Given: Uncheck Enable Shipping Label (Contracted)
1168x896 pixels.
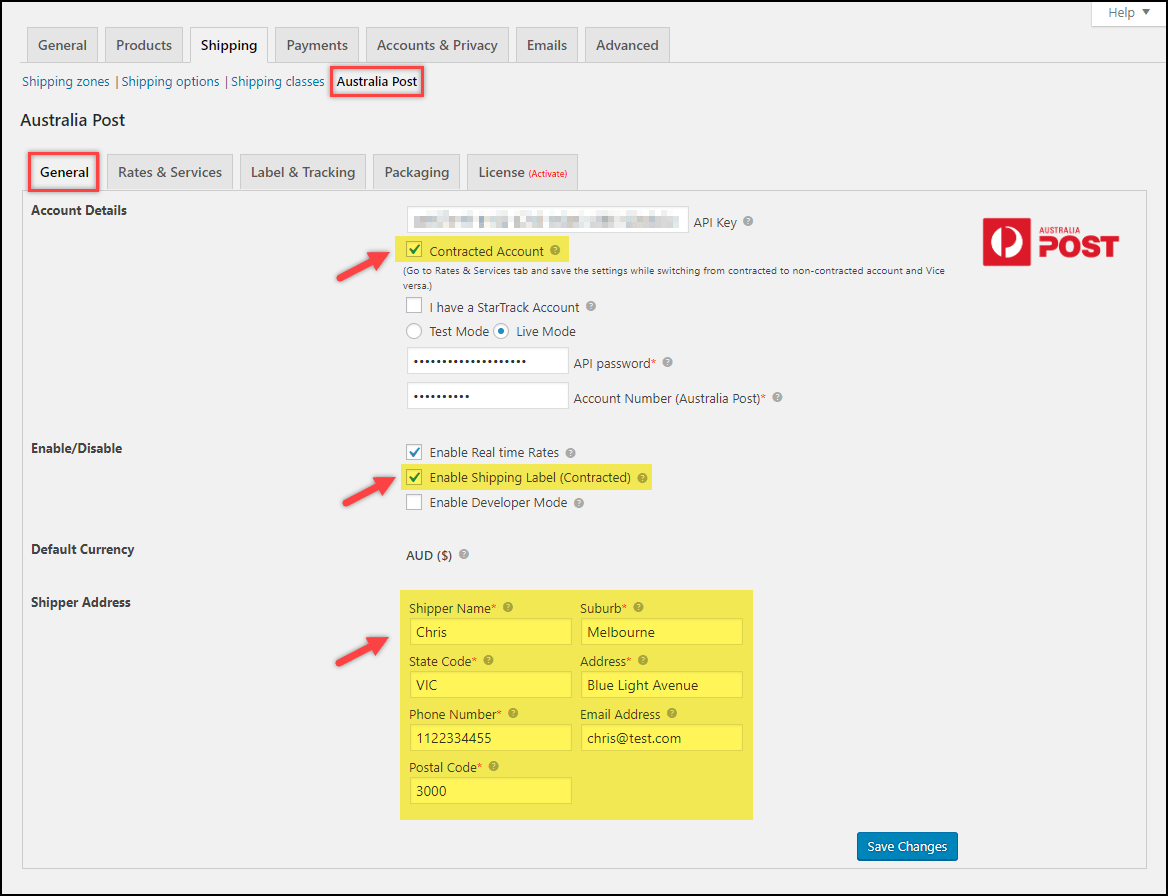Looking at the screenshot, I should [415, 477].
